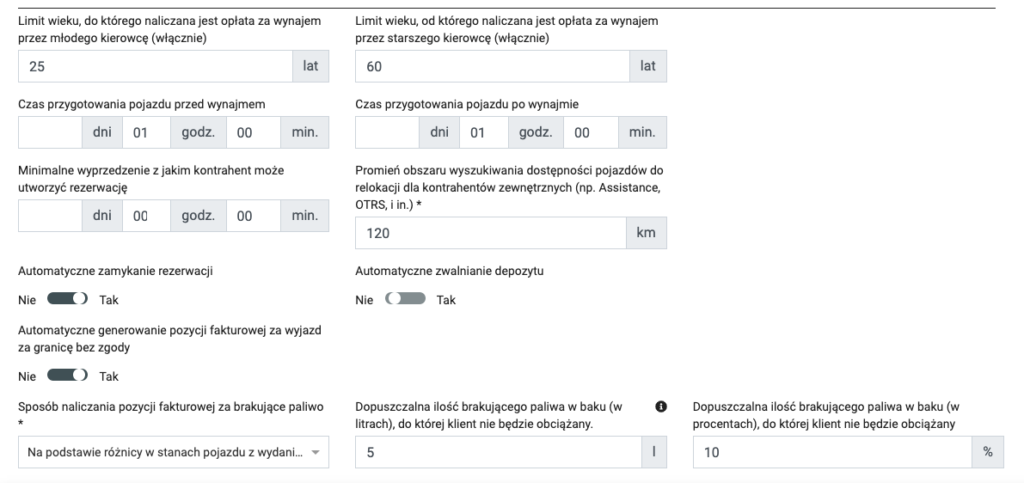Click the dropdown arrow for fuel invoicing method
The image size is (1024, 483).
pos(317,453)
